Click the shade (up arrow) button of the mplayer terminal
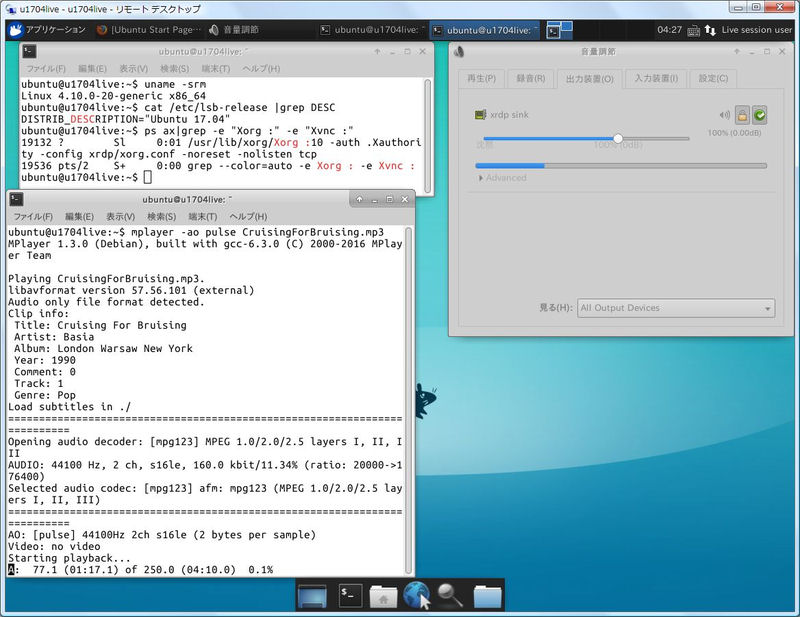This screenshot has height=617, width=800. pos(359,199)
